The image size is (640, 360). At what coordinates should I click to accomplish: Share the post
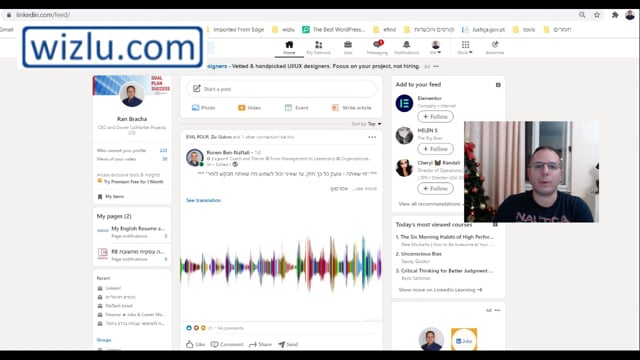click(260, 344)
